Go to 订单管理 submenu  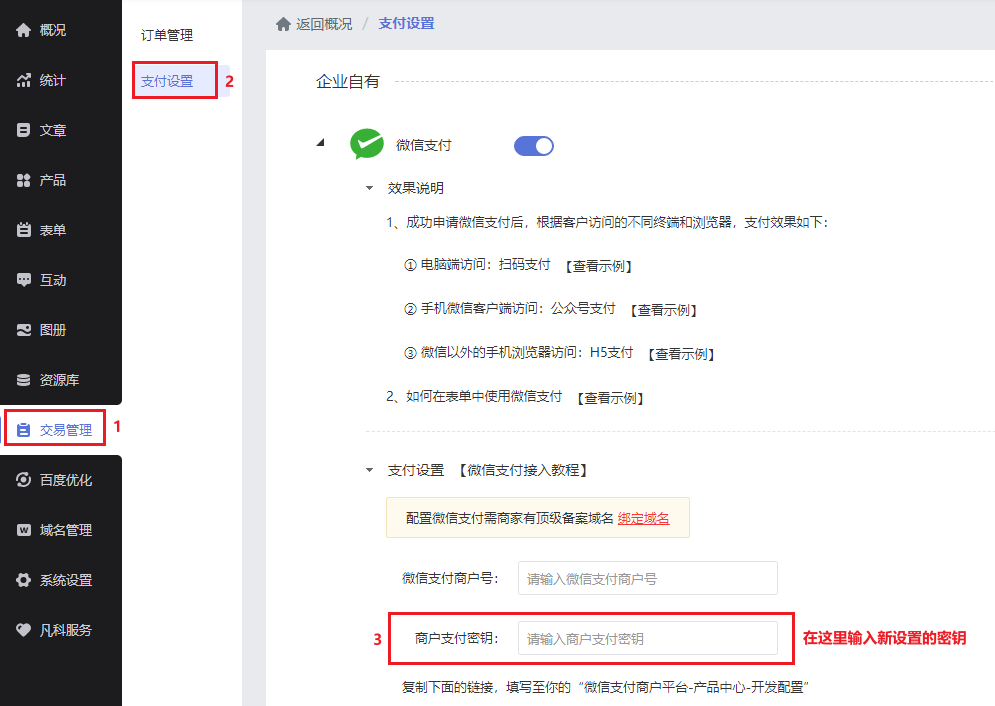click(x=167, y=36)
